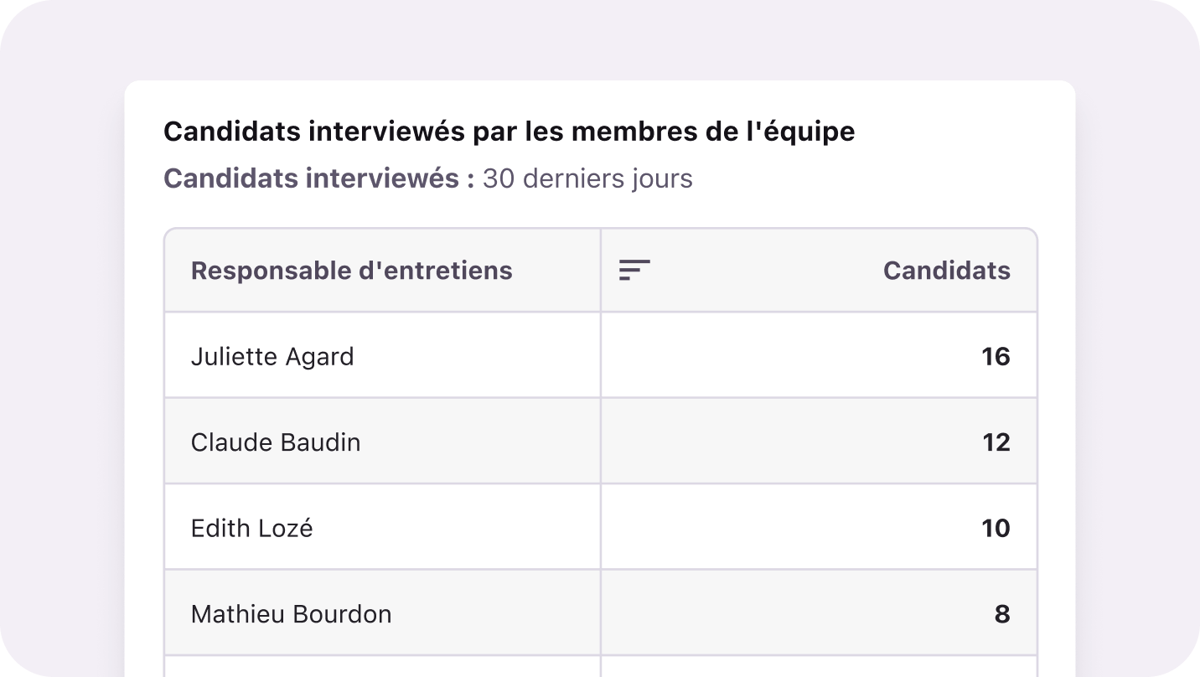Open the Candidats interviewés period selector
This screenshot has height=677, width=1200.
pyautogui.click(x=587, y=178)
